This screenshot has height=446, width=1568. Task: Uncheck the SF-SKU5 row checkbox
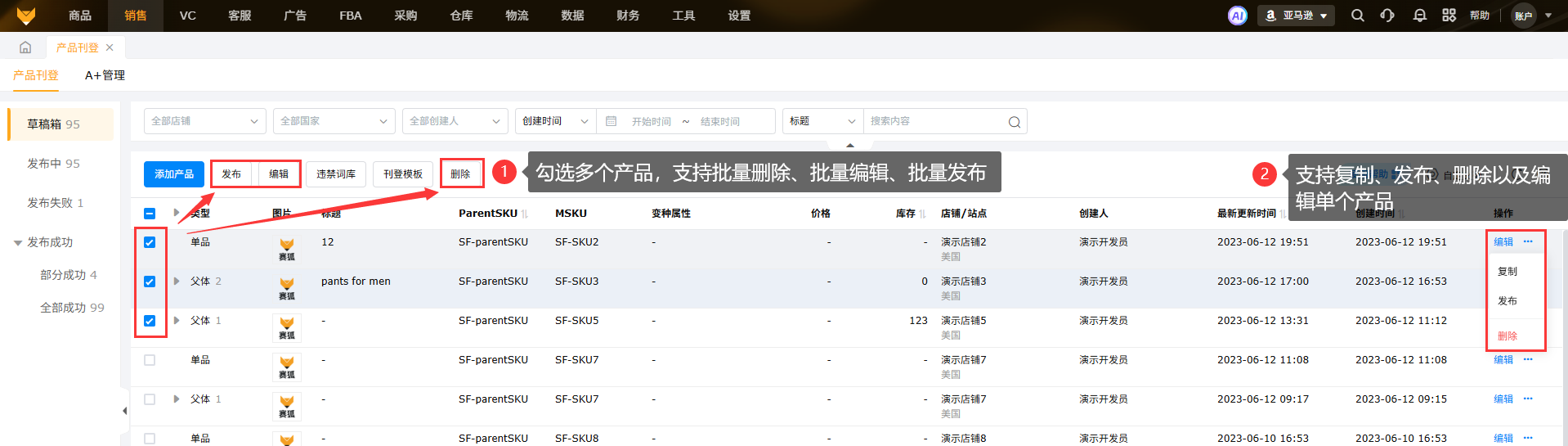click(x=150, y=321)
